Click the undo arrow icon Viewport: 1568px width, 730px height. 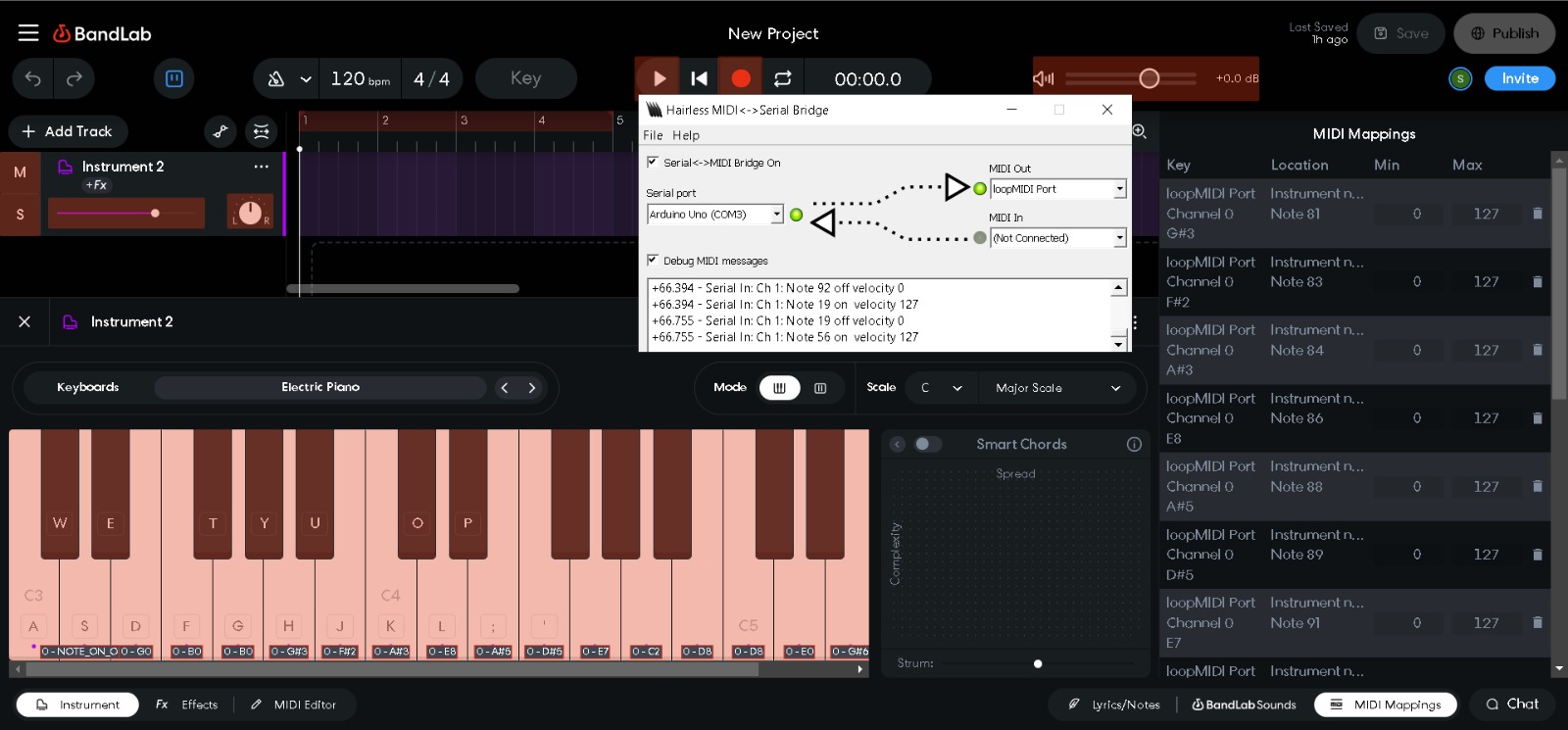[x=33, y=78]
